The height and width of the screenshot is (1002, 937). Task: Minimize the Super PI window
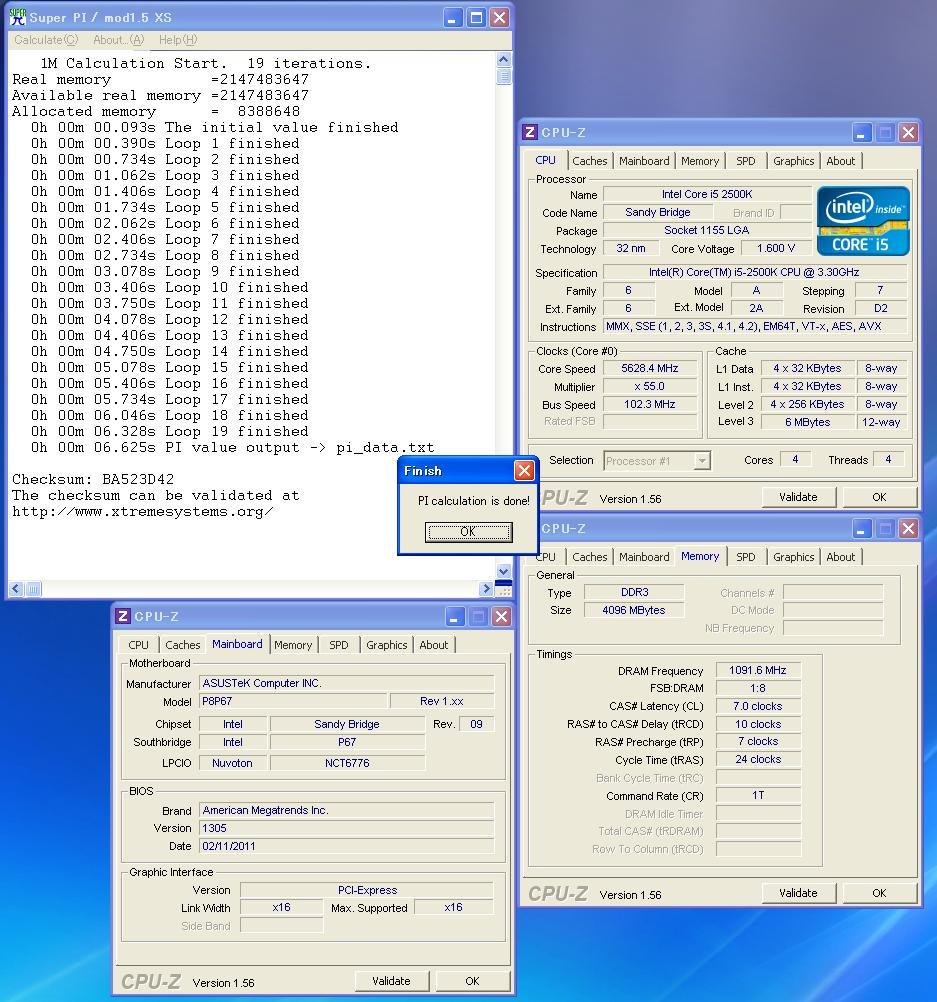[453, 17]
